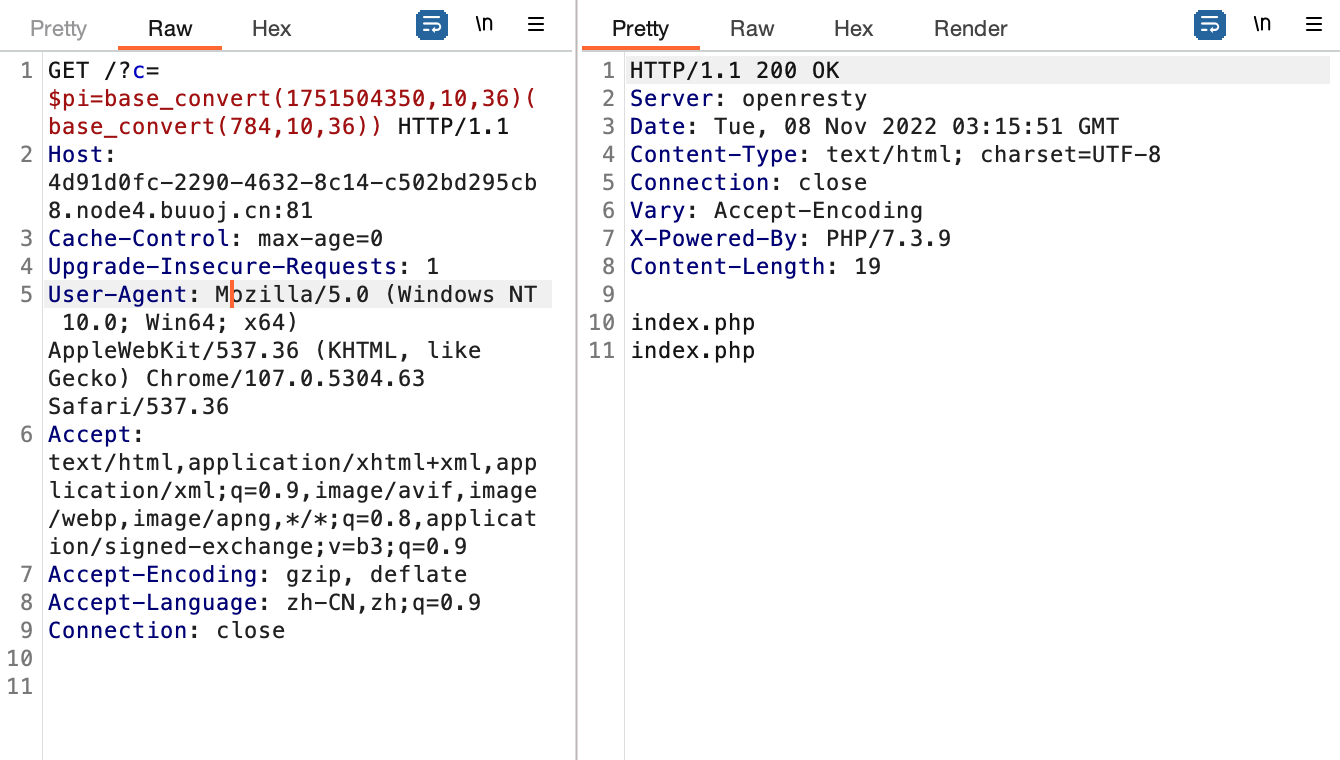Click Server: openresty header line
This screenshot has width=1340, height=760.
[748, 99]
